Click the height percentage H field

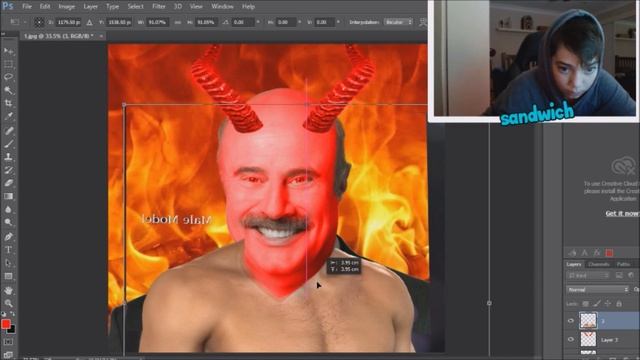pos(206,22)
